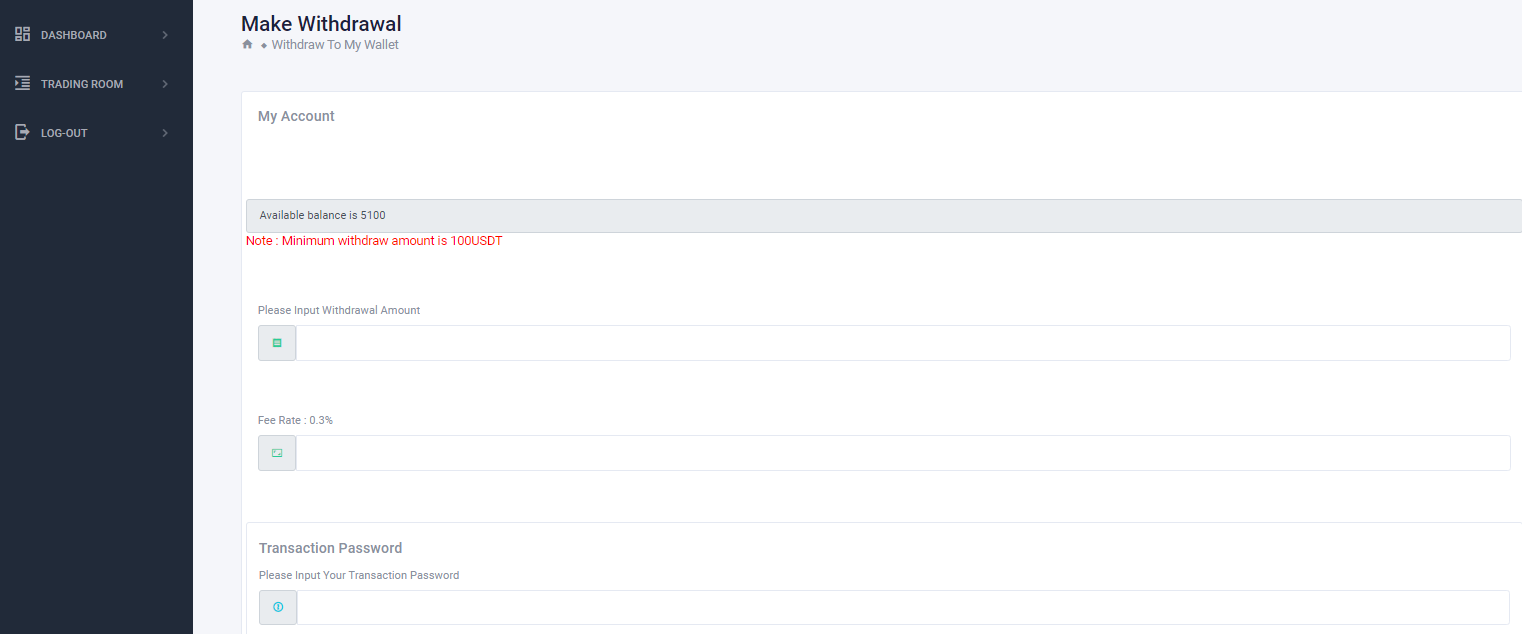The width and height of the screenshot is (1522, 634).
Task: Click the green icon beside withdrawal amount field
Action: tap(277, 343)
